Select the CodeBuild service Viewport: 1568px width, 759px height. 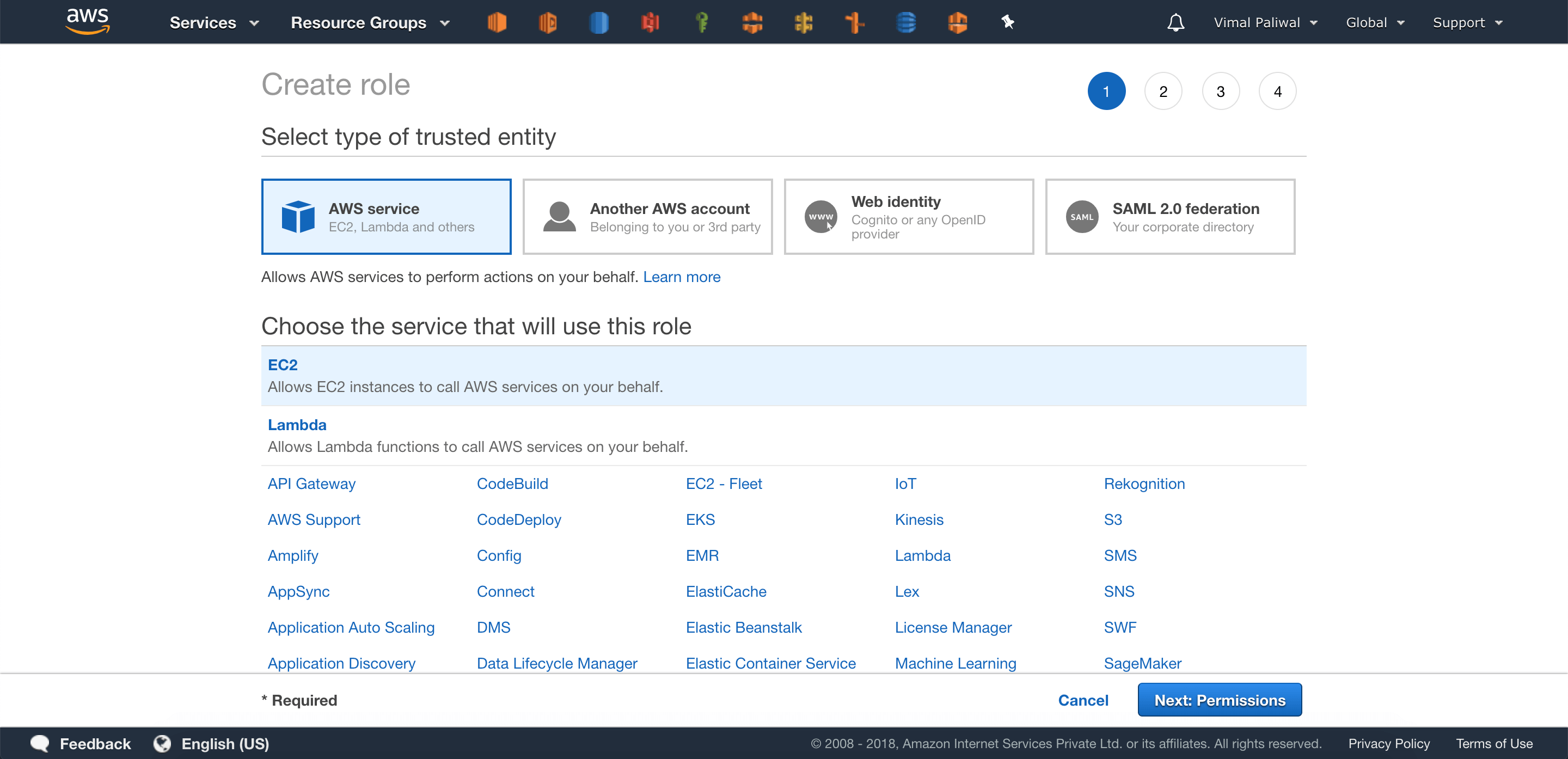point(512,483)
